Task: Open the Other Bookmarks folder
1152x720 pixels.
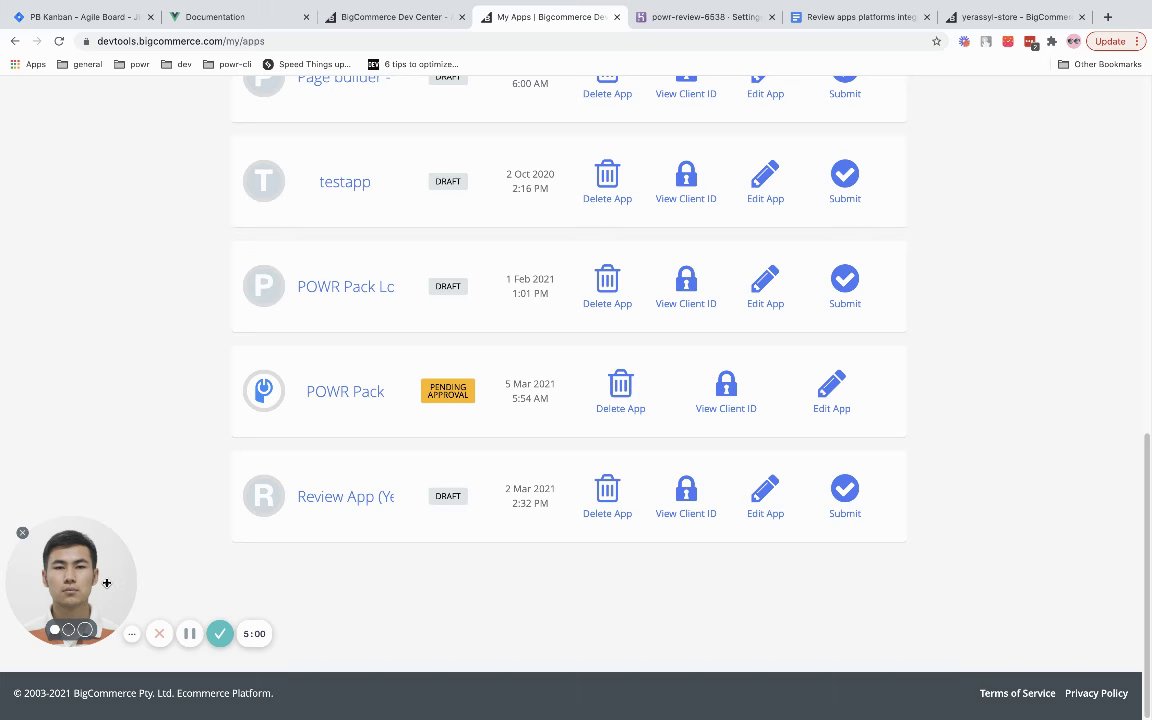Action: click(1099, 64)
